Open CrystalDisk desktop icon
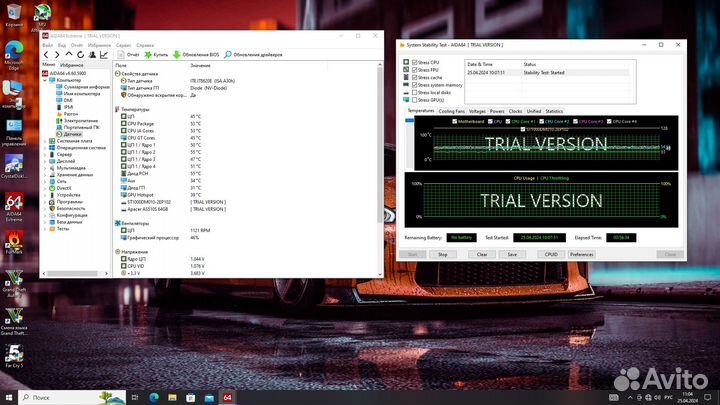Image resolution: width=720 pixels, height=405 pixels. tap(14, 166)
